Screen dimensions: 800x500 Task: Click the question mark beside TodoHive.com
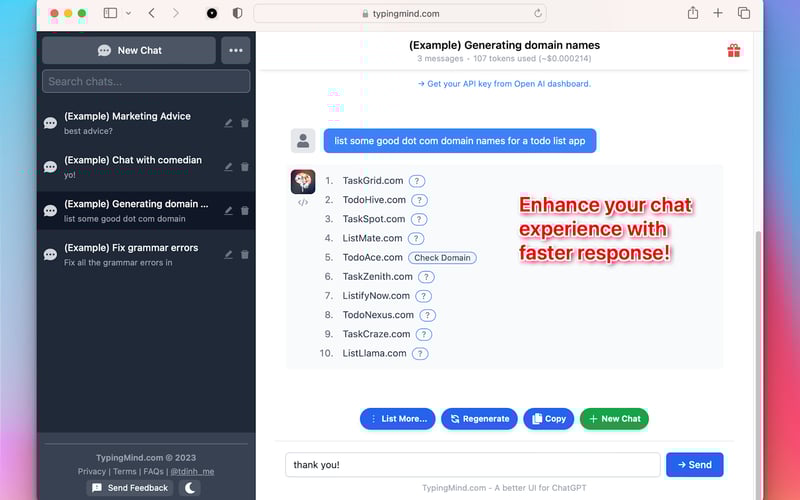419,201
